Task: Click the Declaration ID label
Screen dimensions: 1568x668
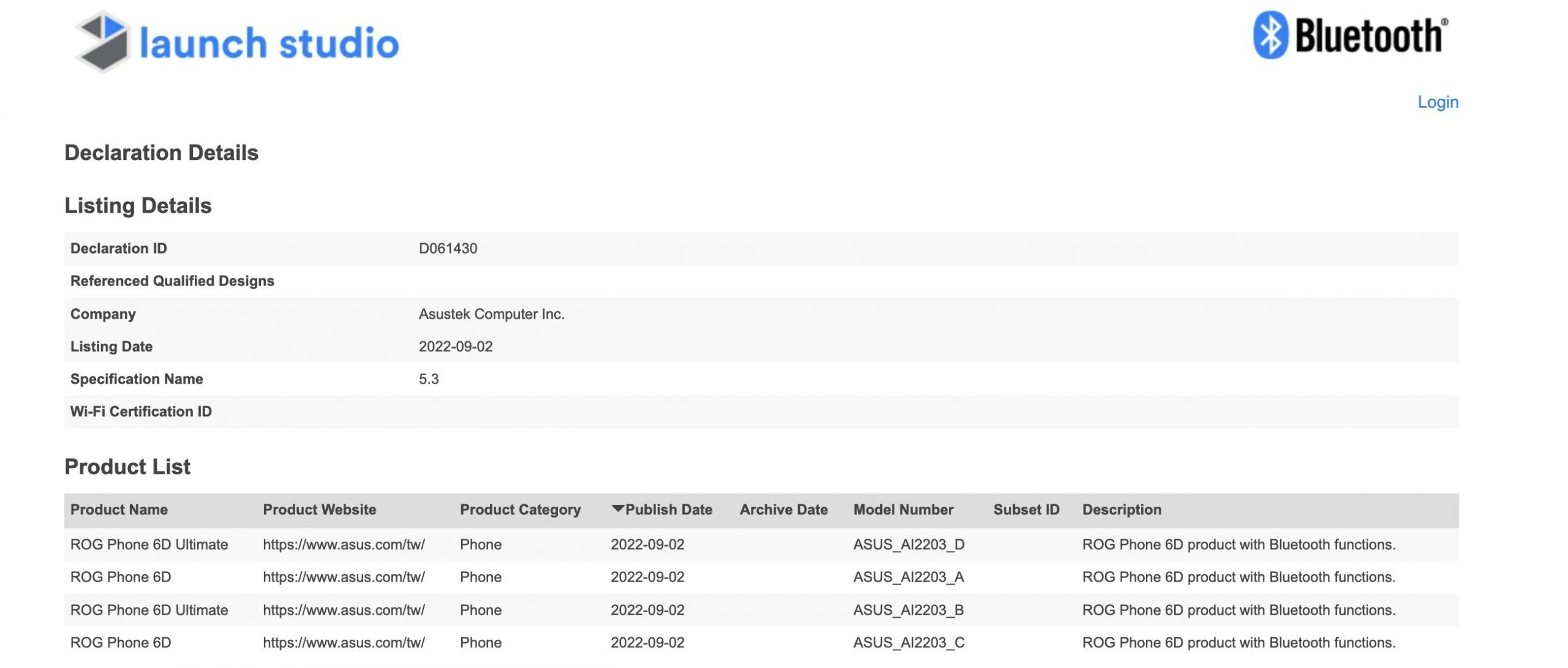Action: [118, 248]
